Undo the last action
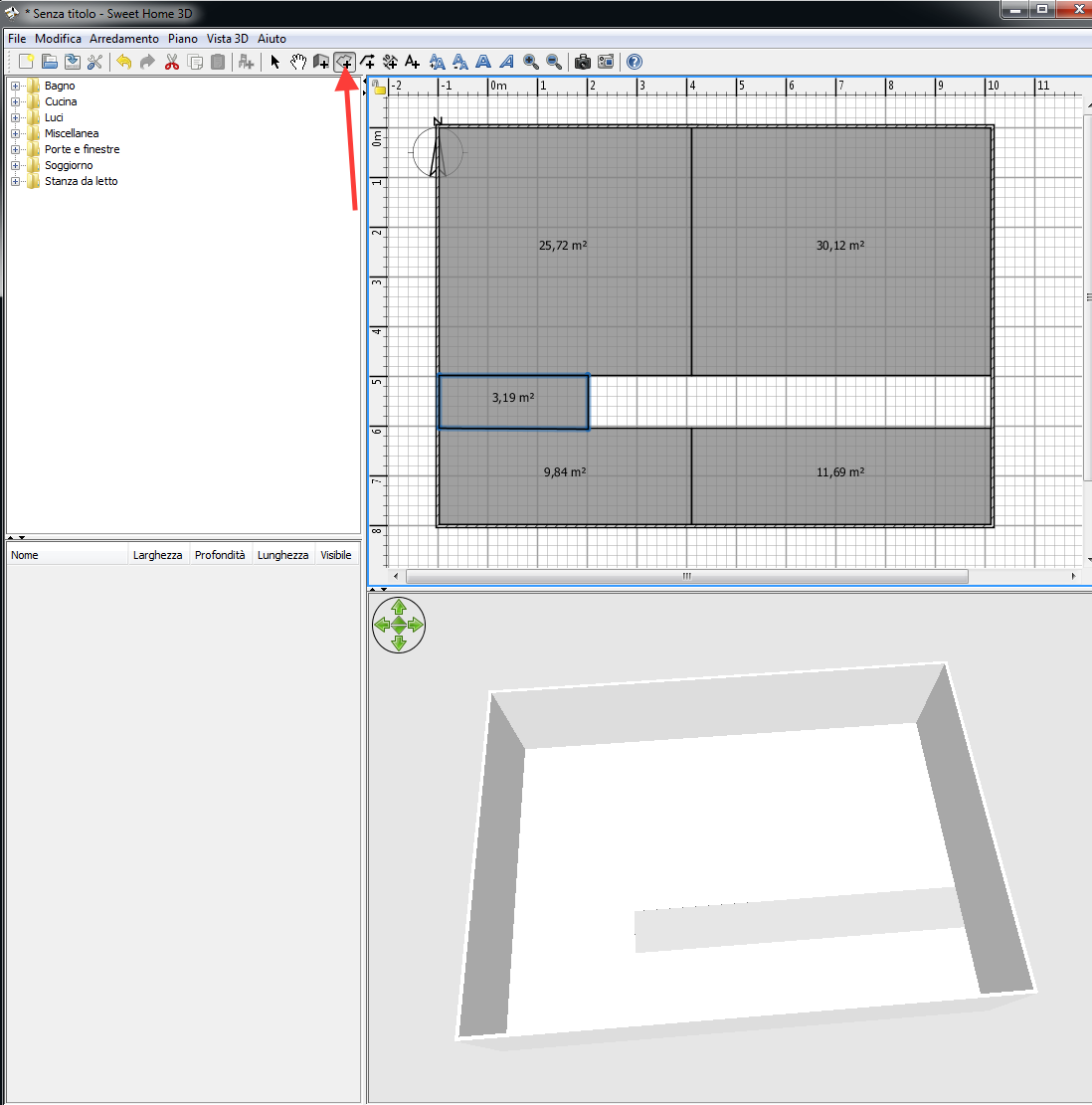 pyautogui.click(x=124, y=62)
